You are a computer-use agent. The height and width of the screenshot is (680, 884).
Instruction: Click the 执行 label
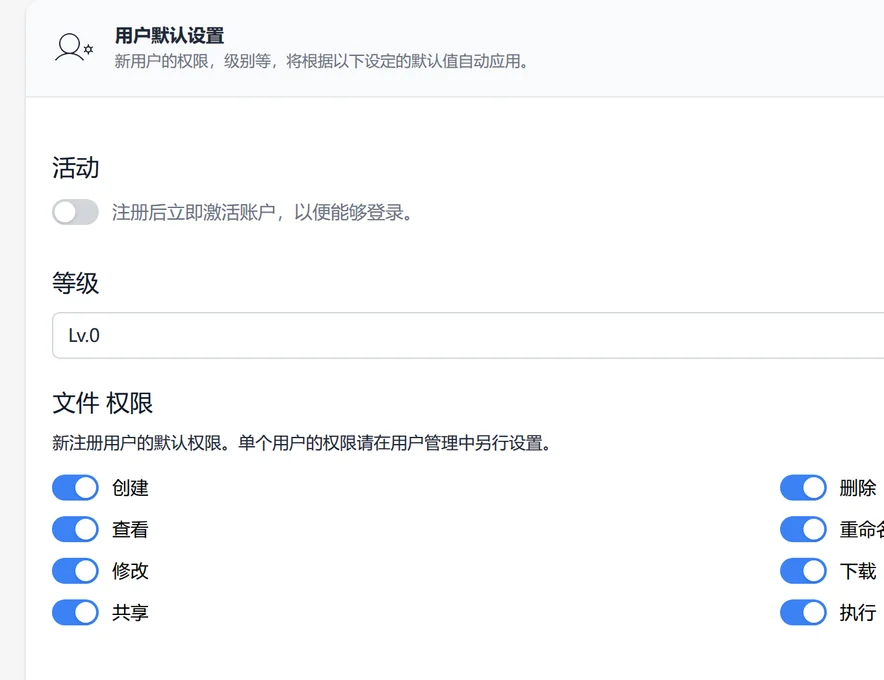click(858, 612)
